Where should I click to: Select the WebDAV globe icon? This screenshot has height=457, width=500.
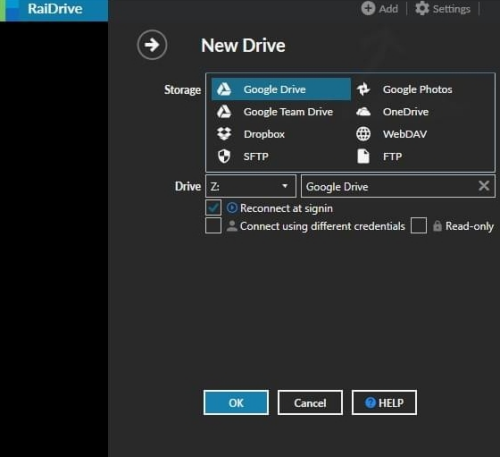363,134
